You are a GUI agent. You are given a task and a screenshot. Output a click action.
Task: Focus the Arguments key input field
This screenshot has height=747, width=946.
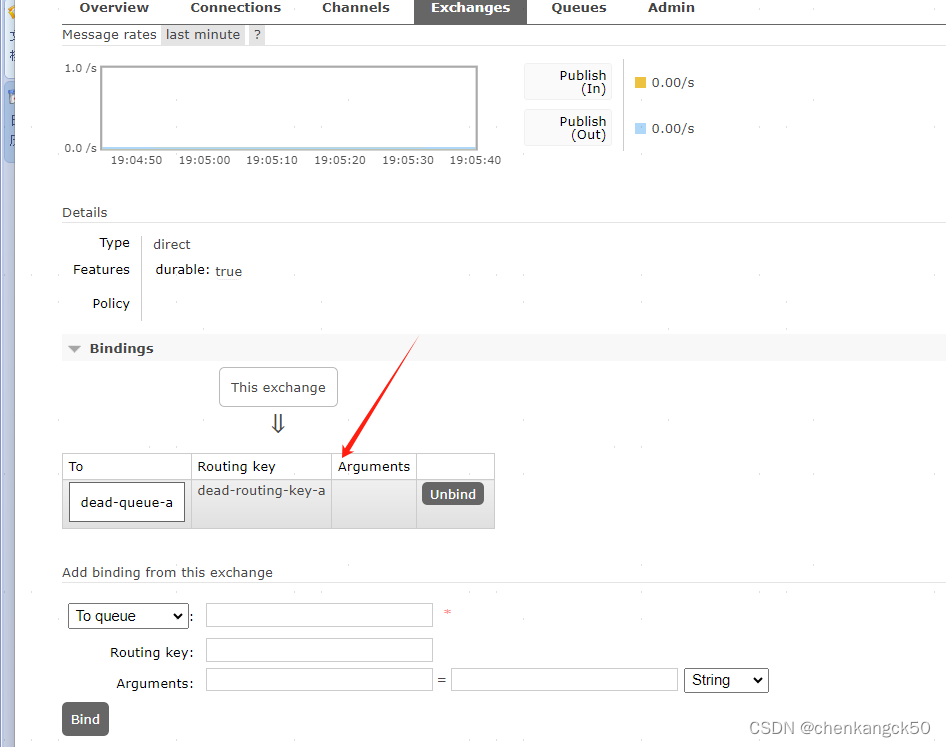click(x=319, y=680)
